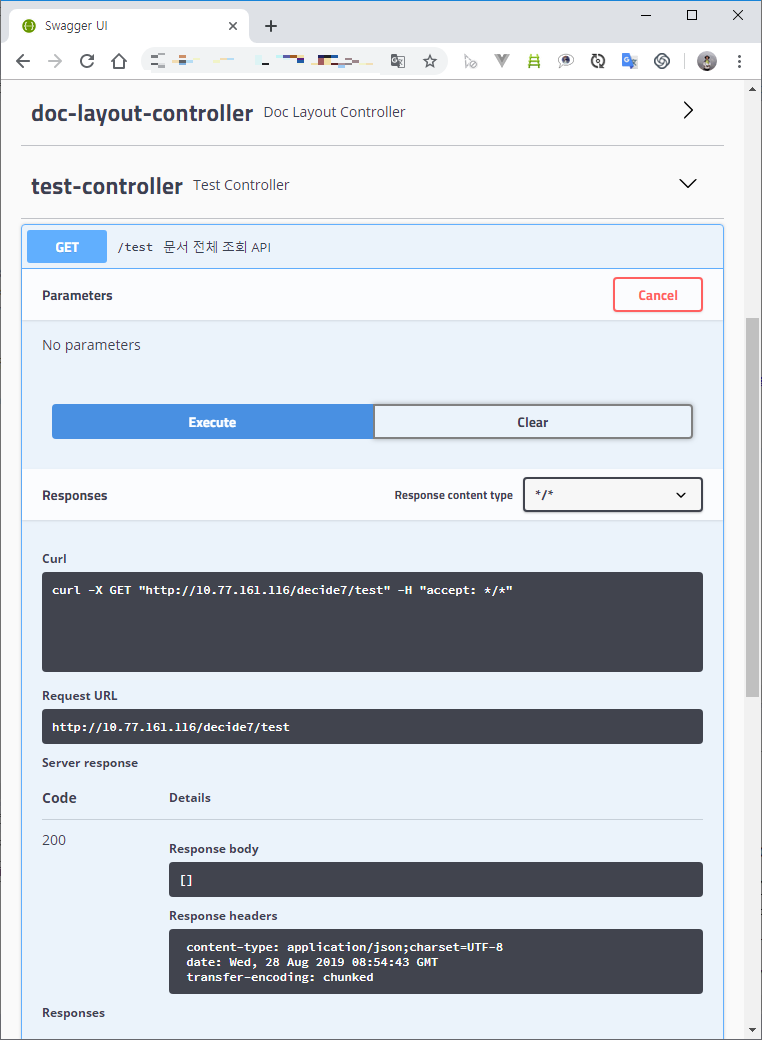This screenshot has width=762, height=1040.
Task: Open a new browser tab
Action: 271,26
